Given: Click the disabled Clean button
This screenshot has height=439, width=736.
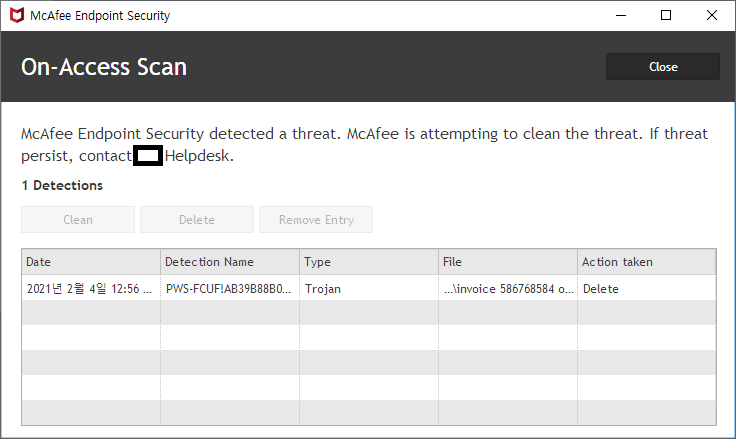Looking at the screenshot, I should [x=78, y=220].
